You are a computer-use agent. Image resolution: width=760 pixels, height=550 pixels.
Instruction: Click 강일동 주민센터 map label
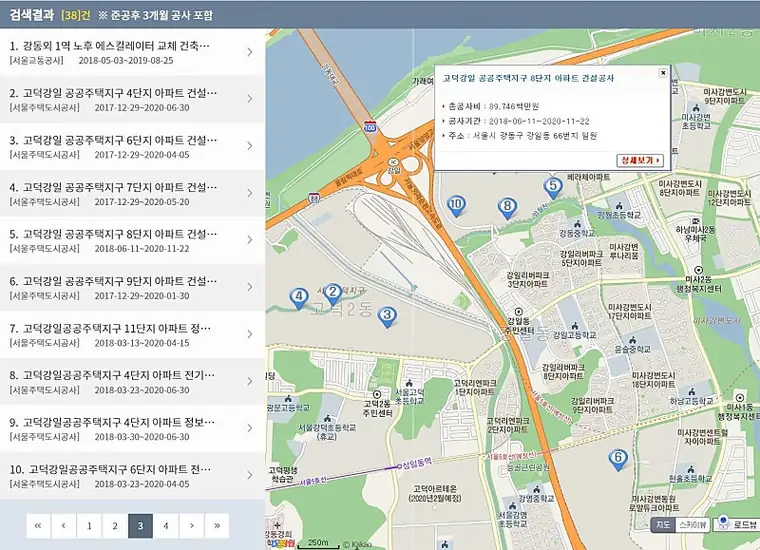[x=519, y=326]
